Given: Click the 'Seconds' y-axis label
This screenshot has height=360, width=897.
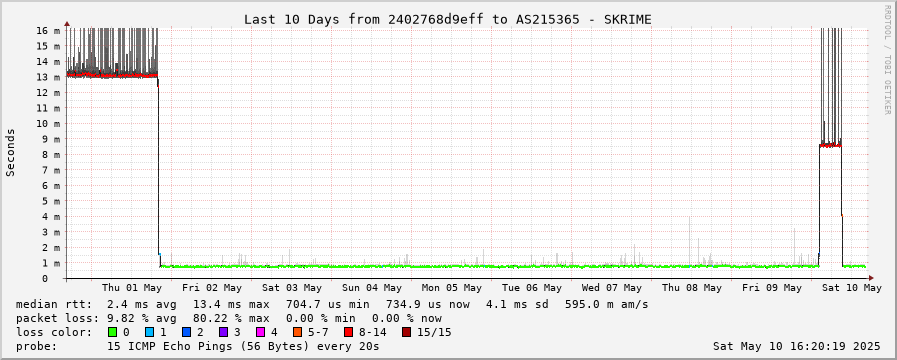Looking at the screenshot, I should click(x=11, y=152).
